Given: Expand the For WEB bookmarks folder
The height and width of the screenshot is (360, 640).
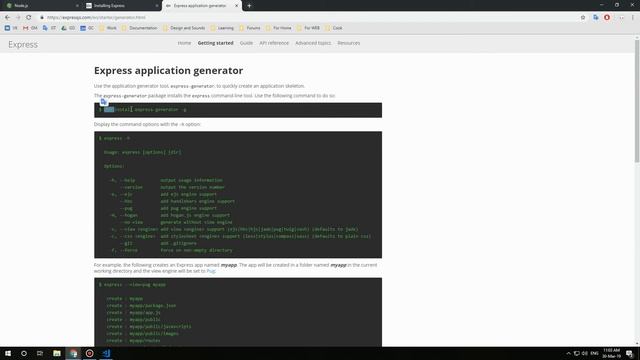Looking at the screenshot, I should point(308,28).
